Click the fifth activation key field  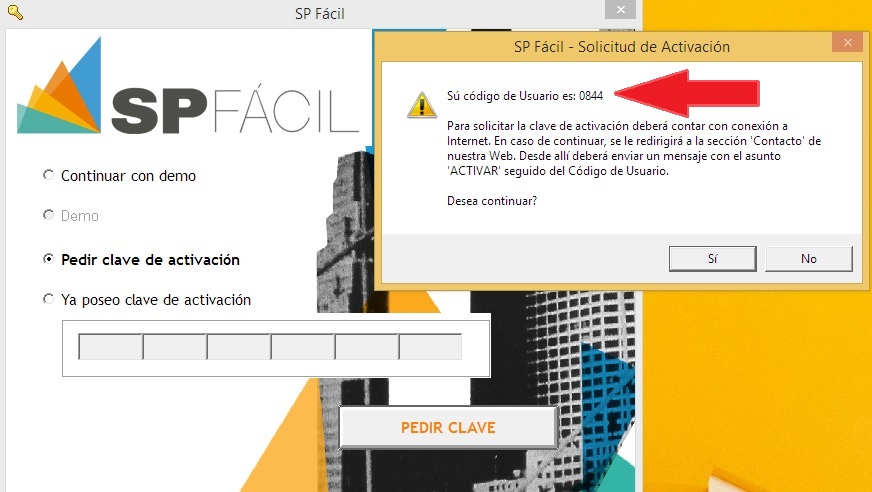coord(366,346)
